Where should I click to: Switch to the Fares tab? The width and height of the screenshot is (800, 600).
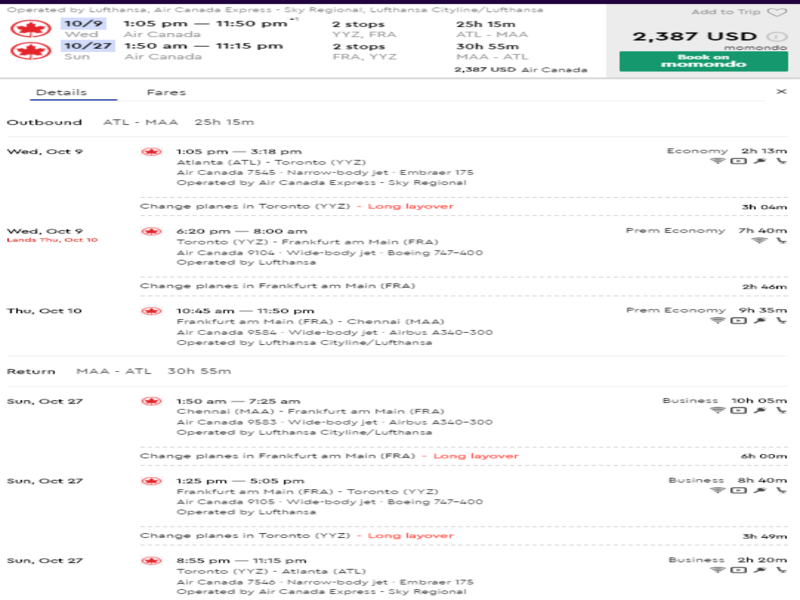(x=166, y=92)
